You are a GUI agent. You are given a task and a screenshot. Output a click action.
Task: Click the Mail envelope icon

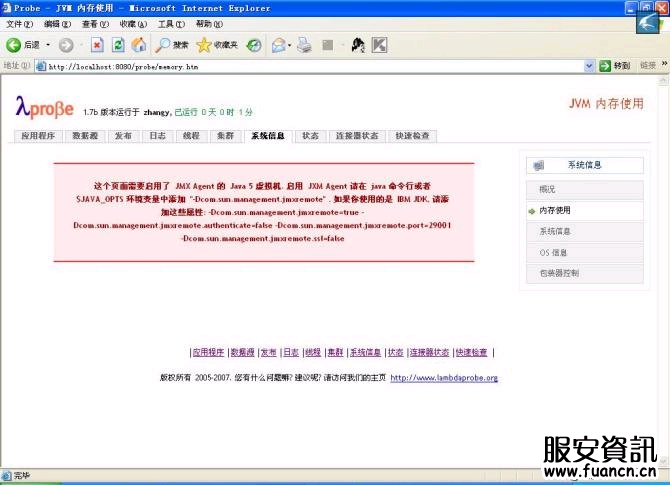click(279, 45)
